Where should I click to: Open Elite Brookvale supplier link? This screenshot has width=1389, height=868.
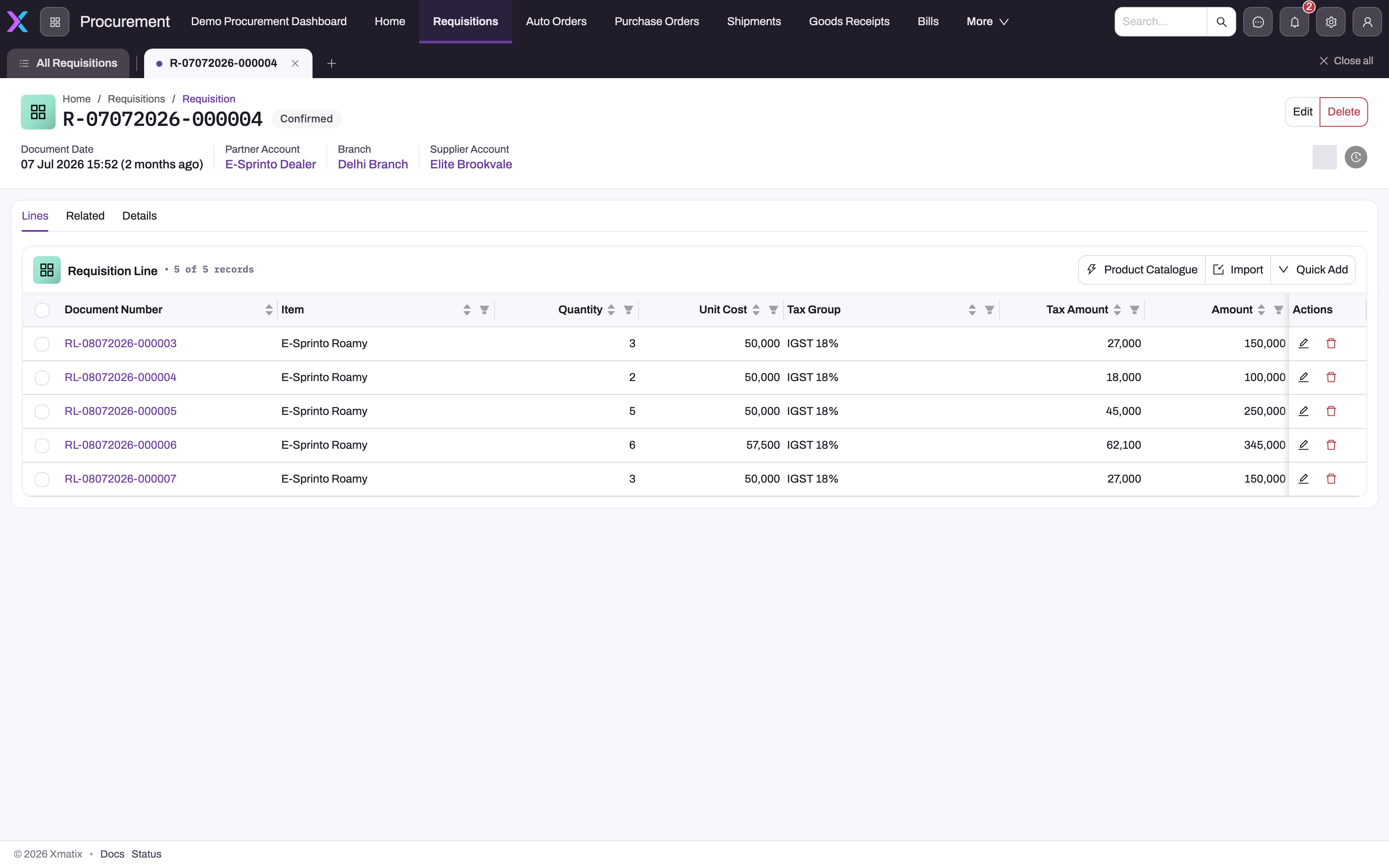pos(471,164)
